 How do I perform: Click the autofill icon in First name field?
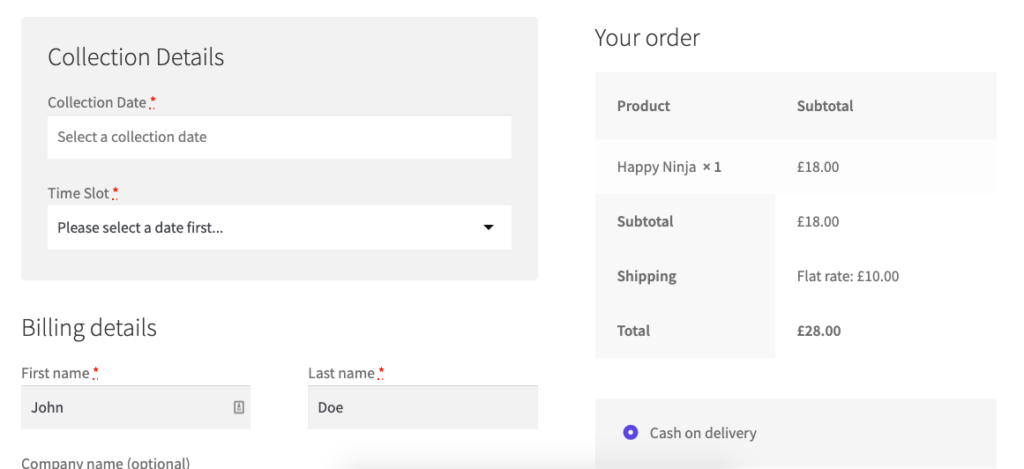(x=239, y=407)
